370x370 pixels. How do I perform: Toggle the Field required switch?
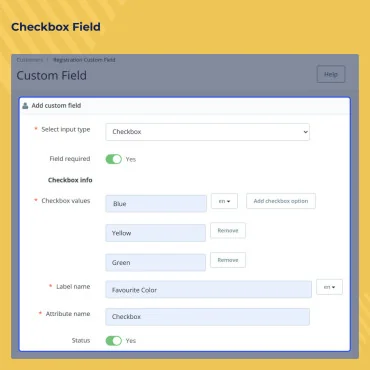tap(114, 159)
